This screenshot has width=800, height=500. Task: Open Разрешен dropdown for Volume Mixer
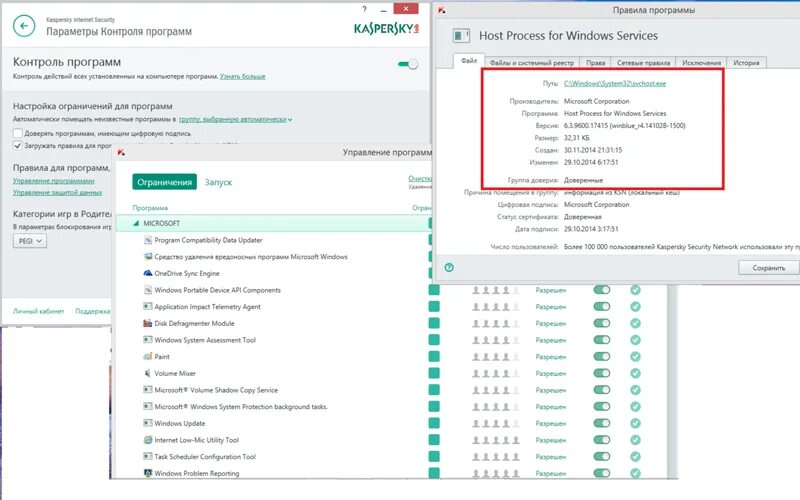(x=551, y=373)
